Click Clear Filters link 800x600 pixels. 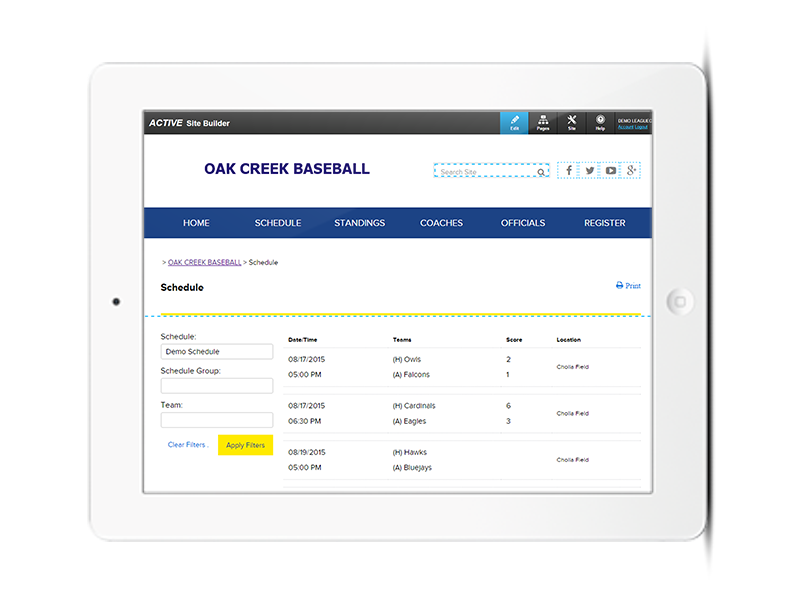point(187,445)
